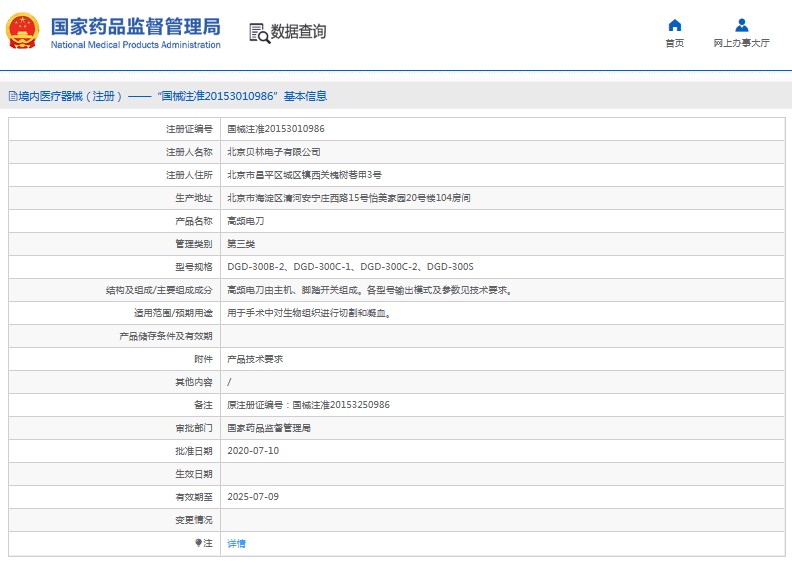Screen dimensions: 792x563
Task: Click the 产品名称 field label
Action: pyautogui.click(x=194, y=221)
